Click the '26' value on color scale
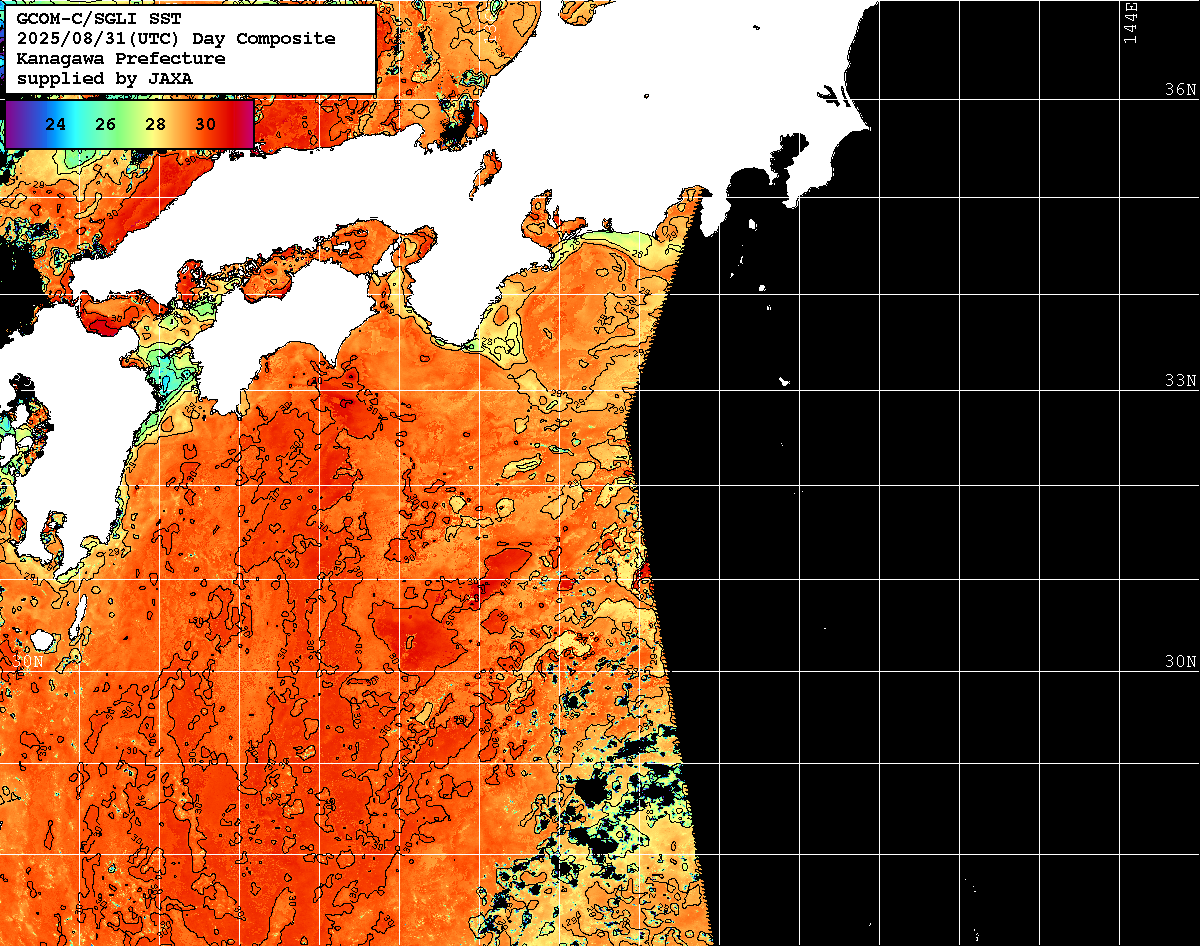This screenshot has width=1200, height=946. coord(106,124)
